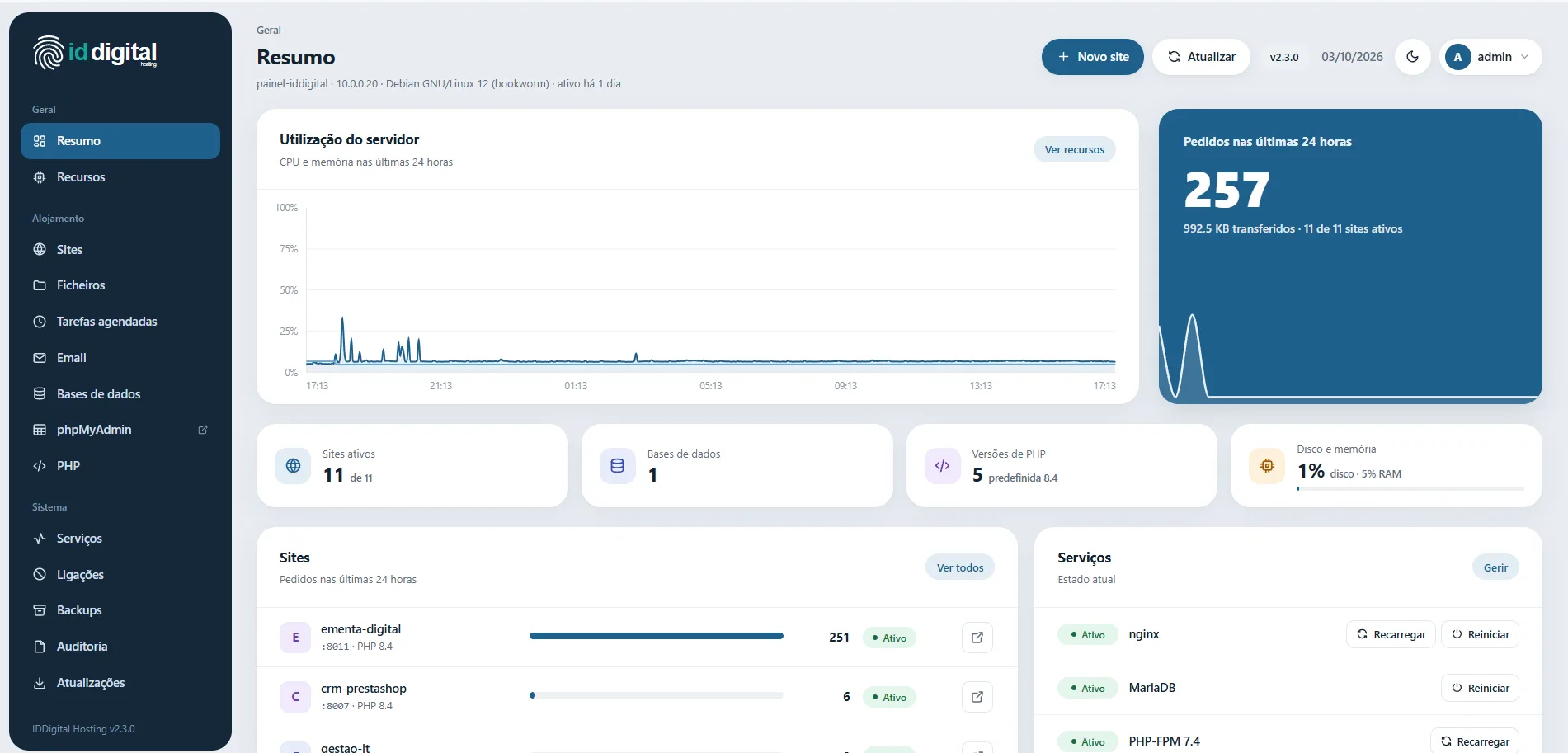Click the crm-prestashop requests progress bar
This screenshot has height=753, width=1568.
[x=657, y=695]
